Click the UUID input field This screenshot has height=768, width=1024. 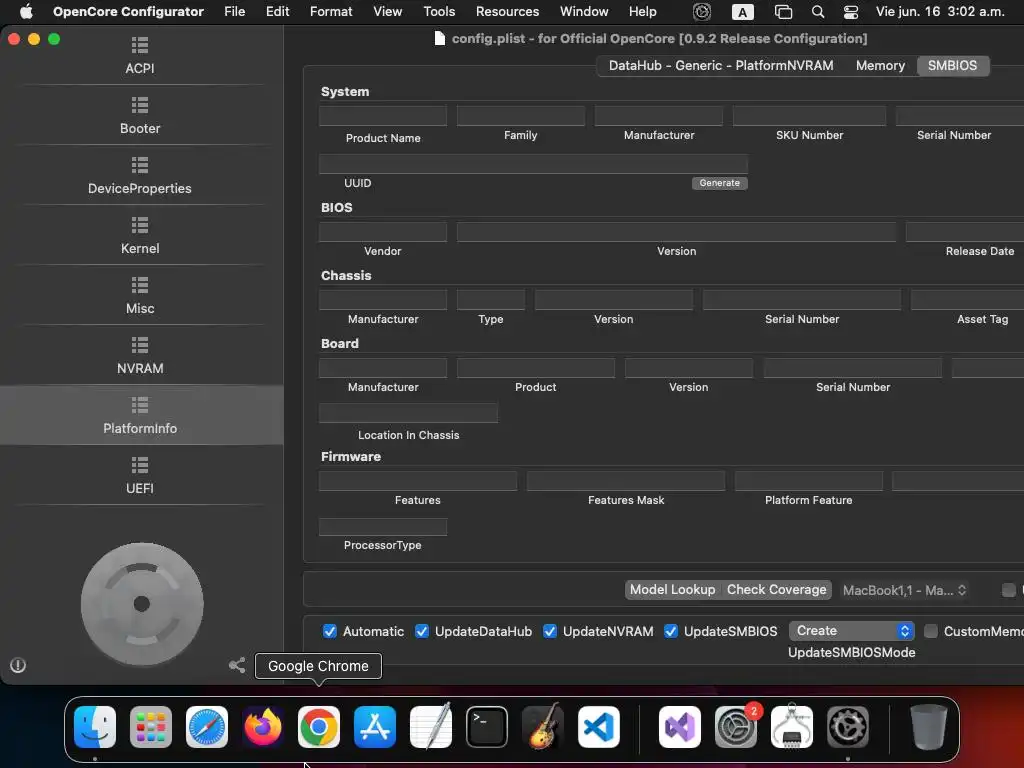pos(534,164)
